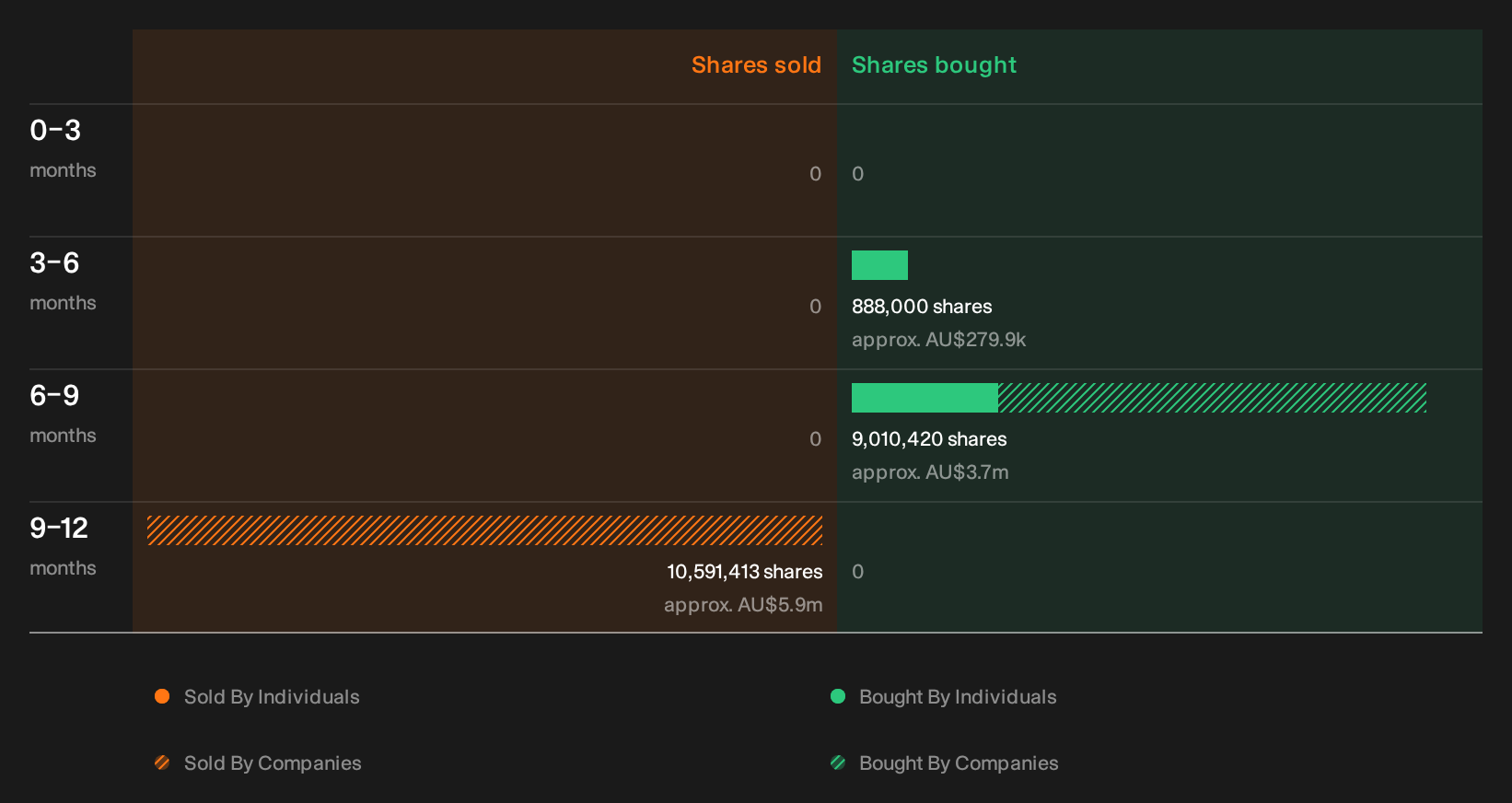This screenshot has height=803, width=1512.
Task: Click the shares bought 0 in 0-3 months row
Action: 857,174
